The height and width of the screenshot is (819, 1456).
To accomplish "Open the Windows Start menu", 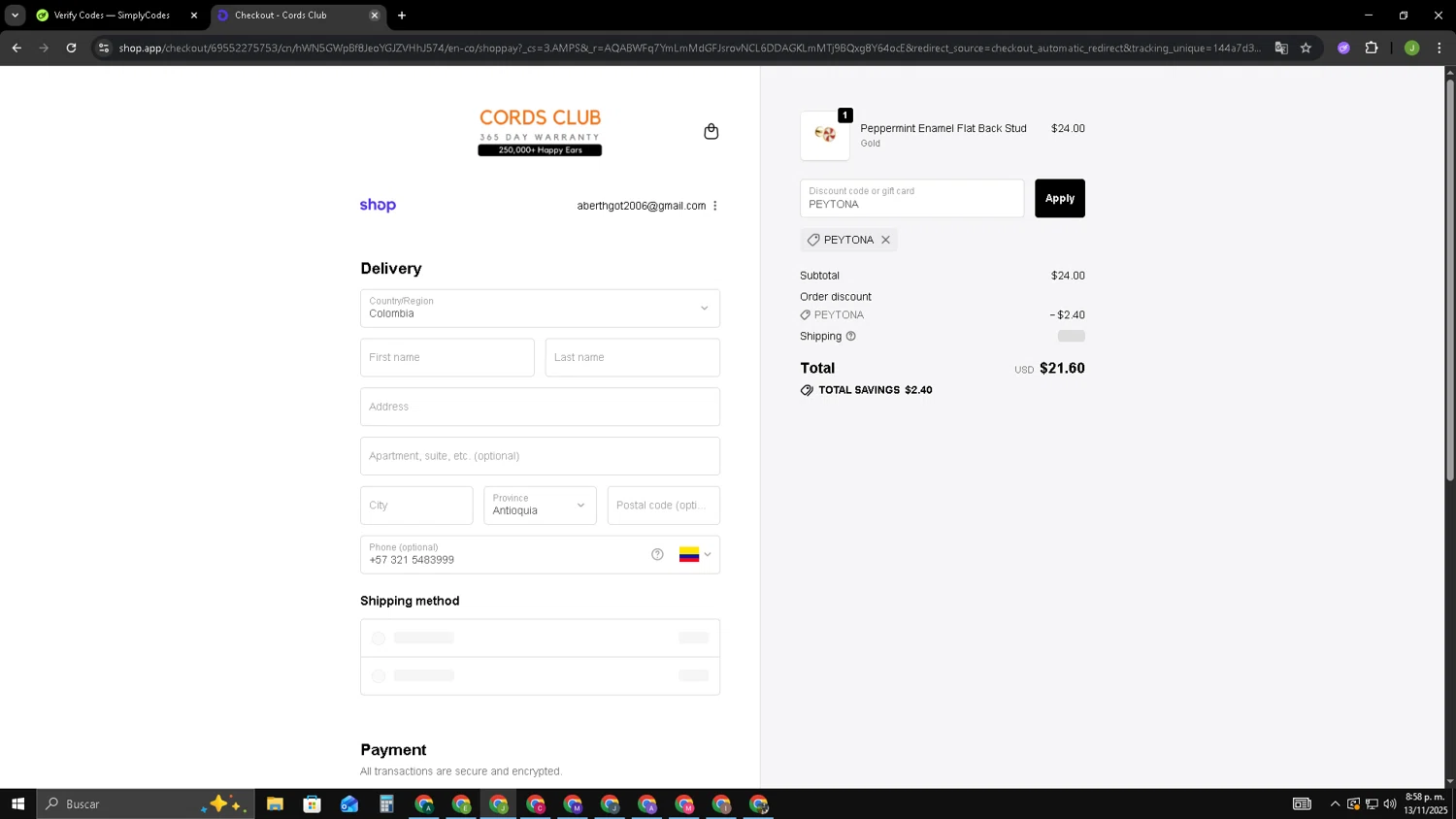I will [x=17, y=803].
